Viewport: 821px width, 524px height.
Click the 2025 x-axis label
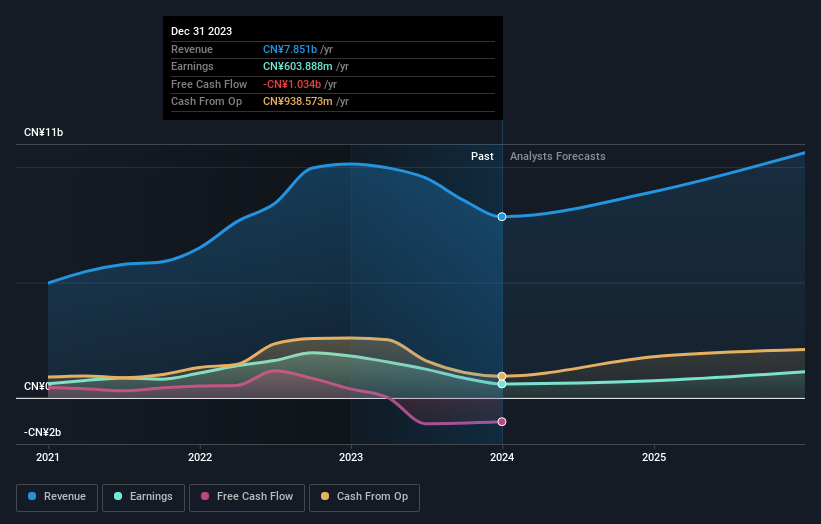[654, 458]
